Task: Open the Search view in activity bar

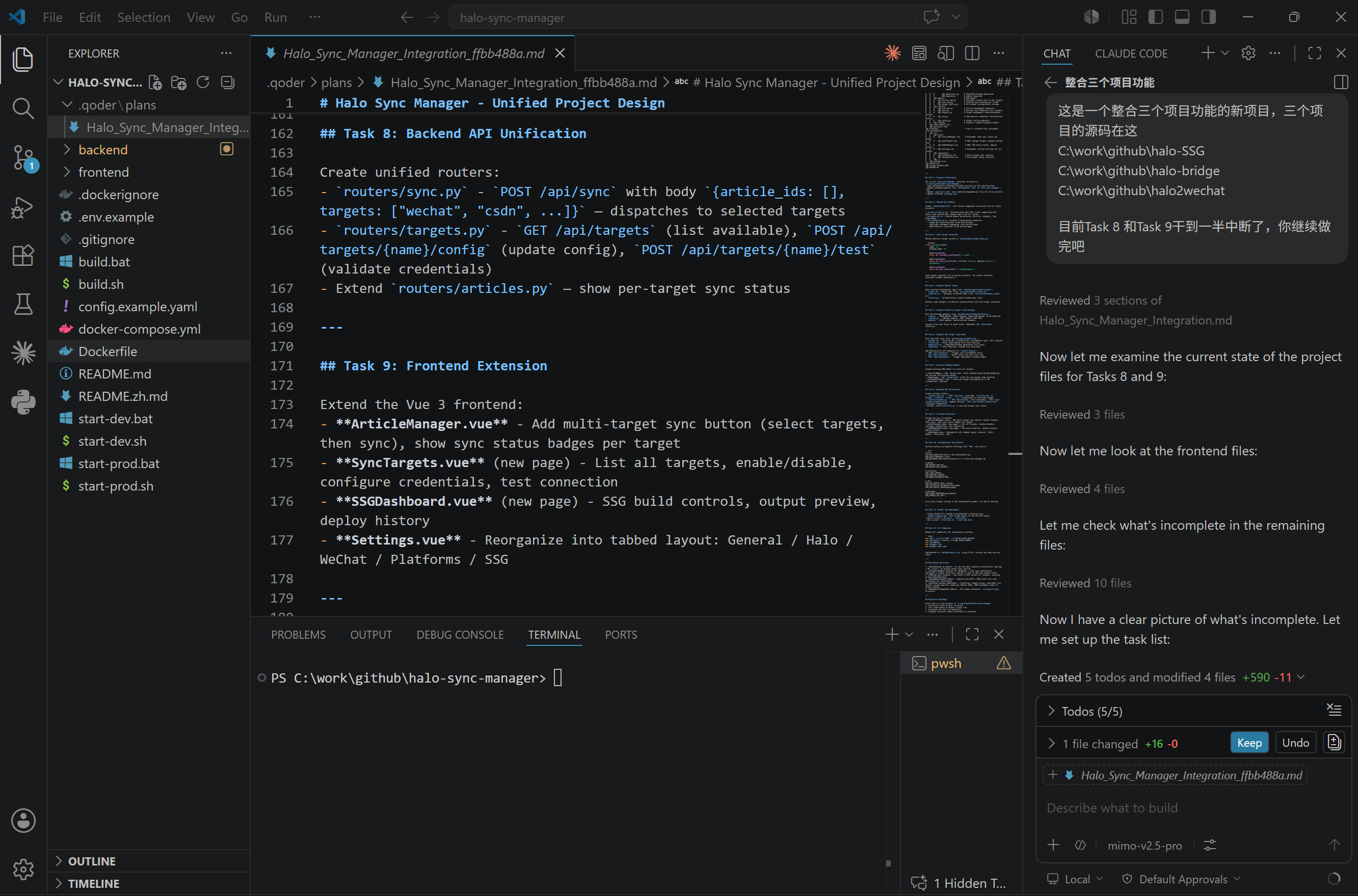Action: [x=23, y=108]
